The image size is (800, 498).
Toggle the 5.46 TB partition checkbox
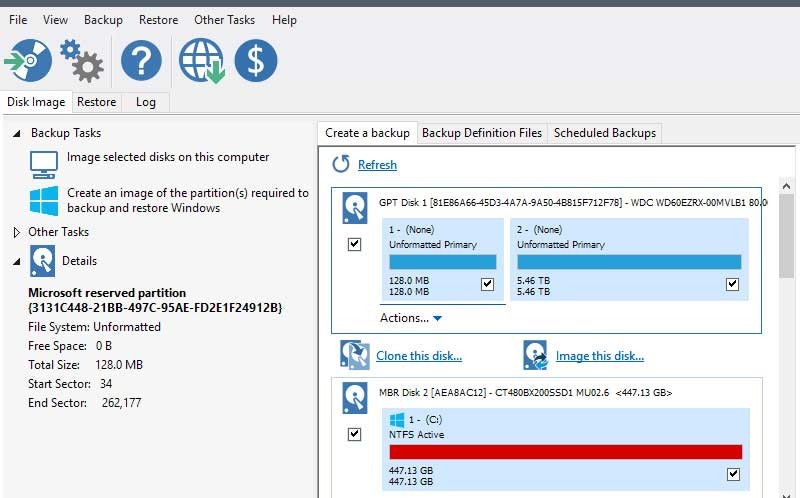[733, 285]
